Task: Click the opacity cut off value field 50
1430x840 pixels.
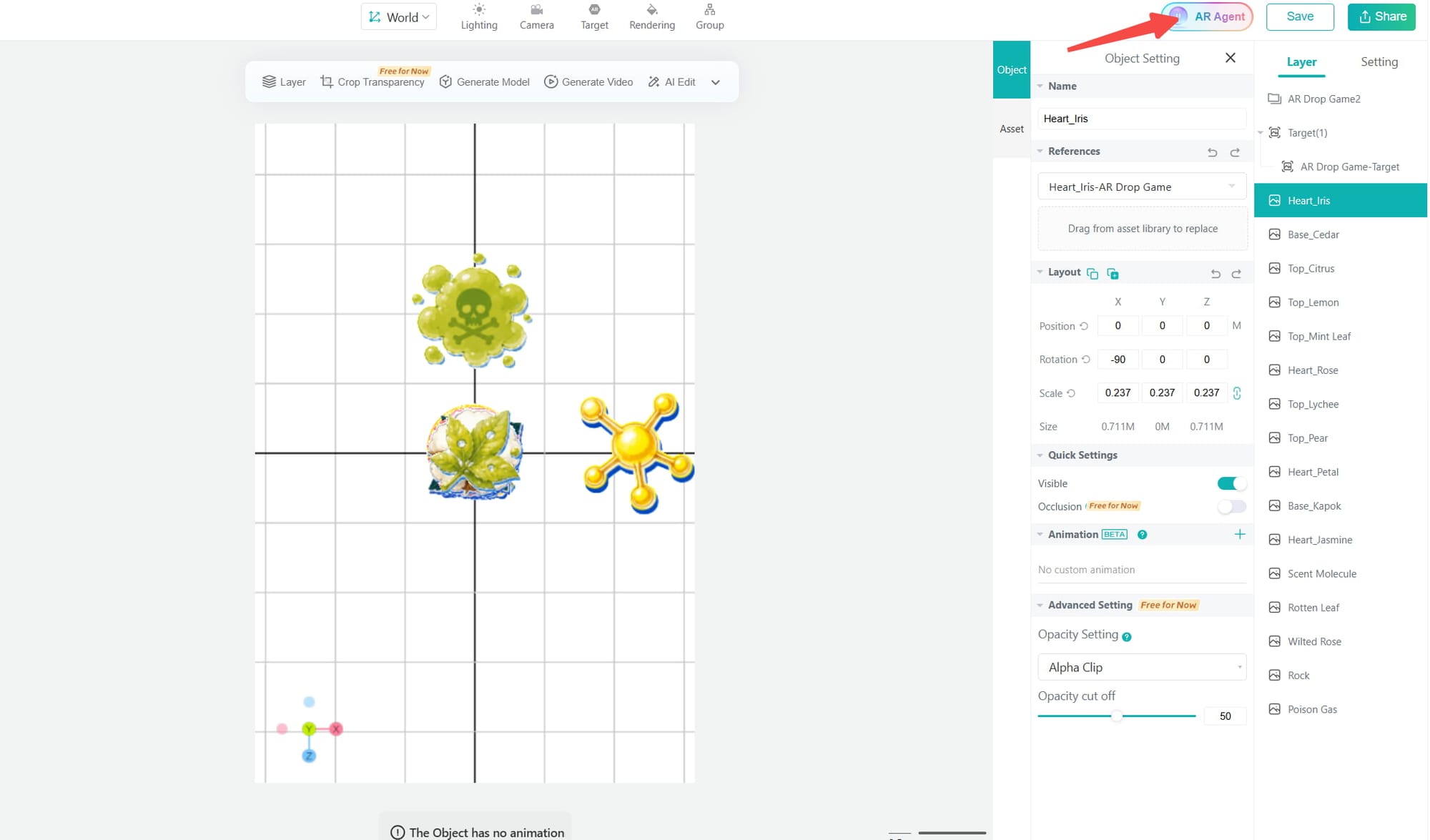Action: [1225, 716]
